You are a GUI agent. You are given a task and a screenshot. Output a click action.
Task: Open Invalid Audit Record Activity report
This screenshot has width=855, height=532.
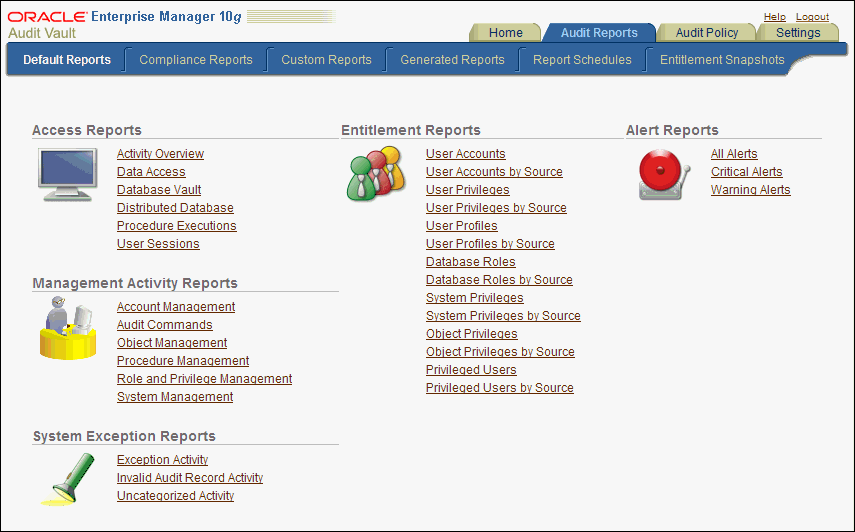click(190, 478)
